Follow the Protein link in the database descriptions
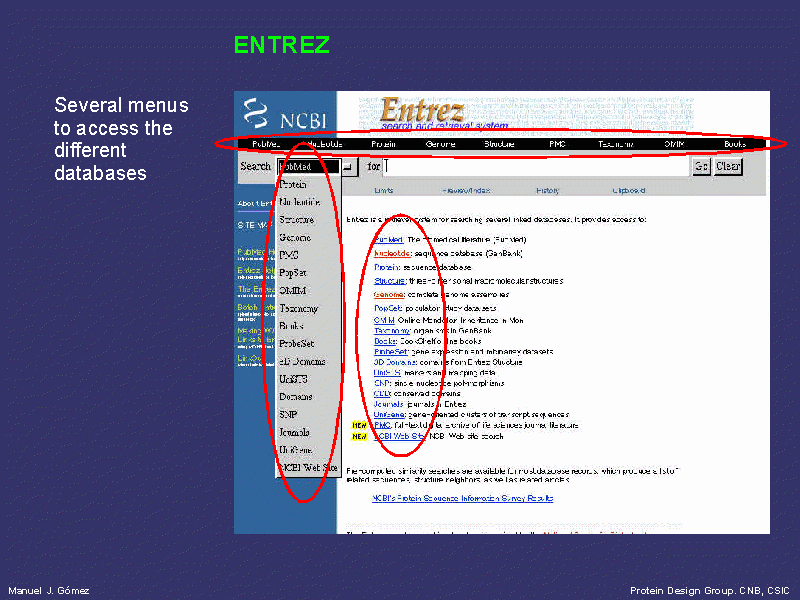This screenshot has height=600, width=800. pyautogui.click(x=387, y=267)
